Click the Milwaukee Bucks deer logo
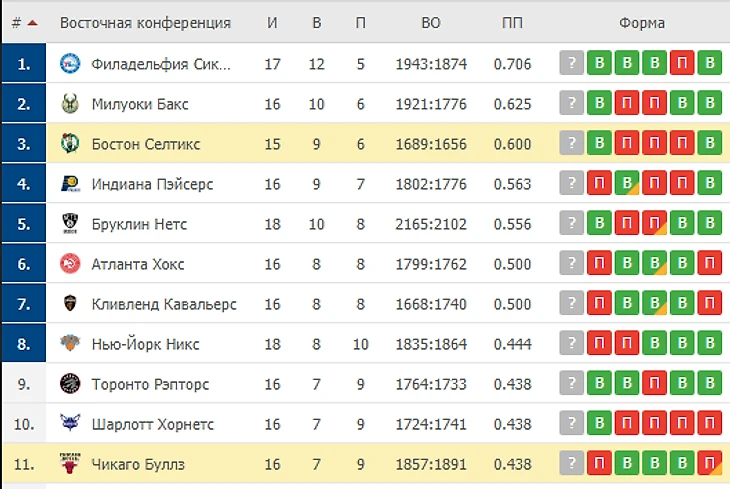 point(70,103)
